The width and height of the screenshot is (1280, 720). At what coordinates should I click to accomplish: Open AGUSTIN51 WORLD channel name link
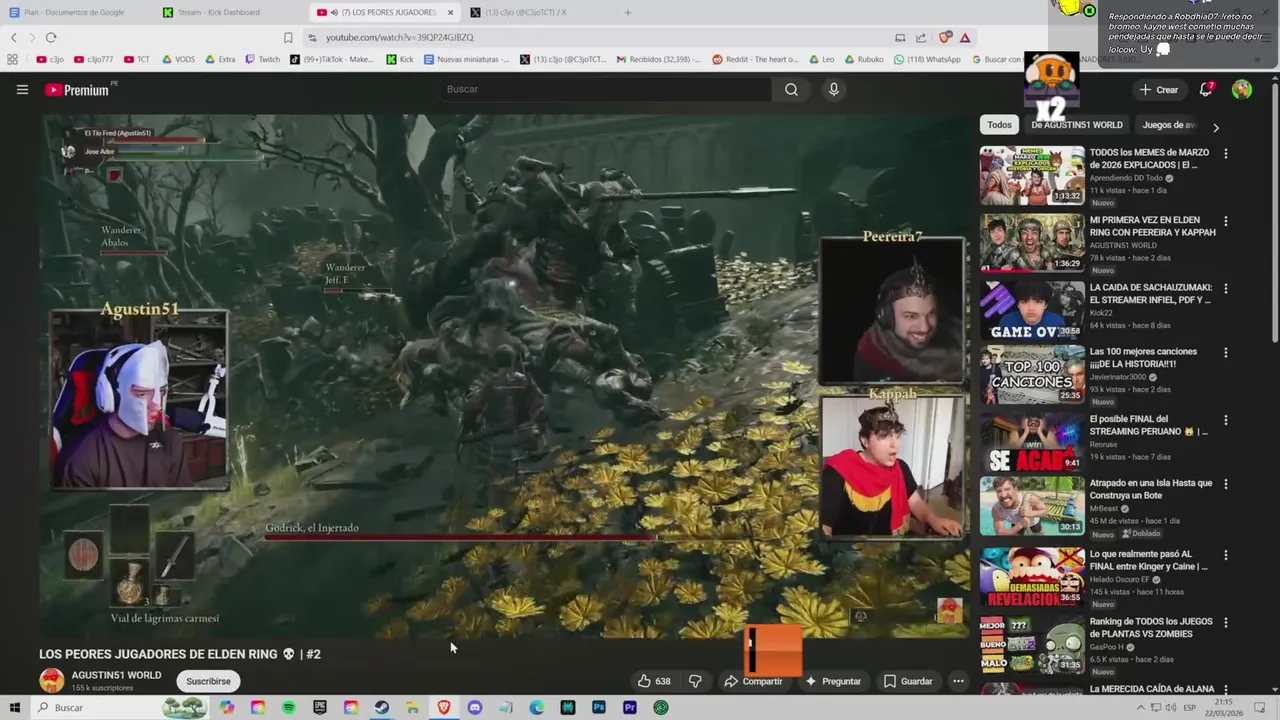pyautogui.click(x=116, y=675)
